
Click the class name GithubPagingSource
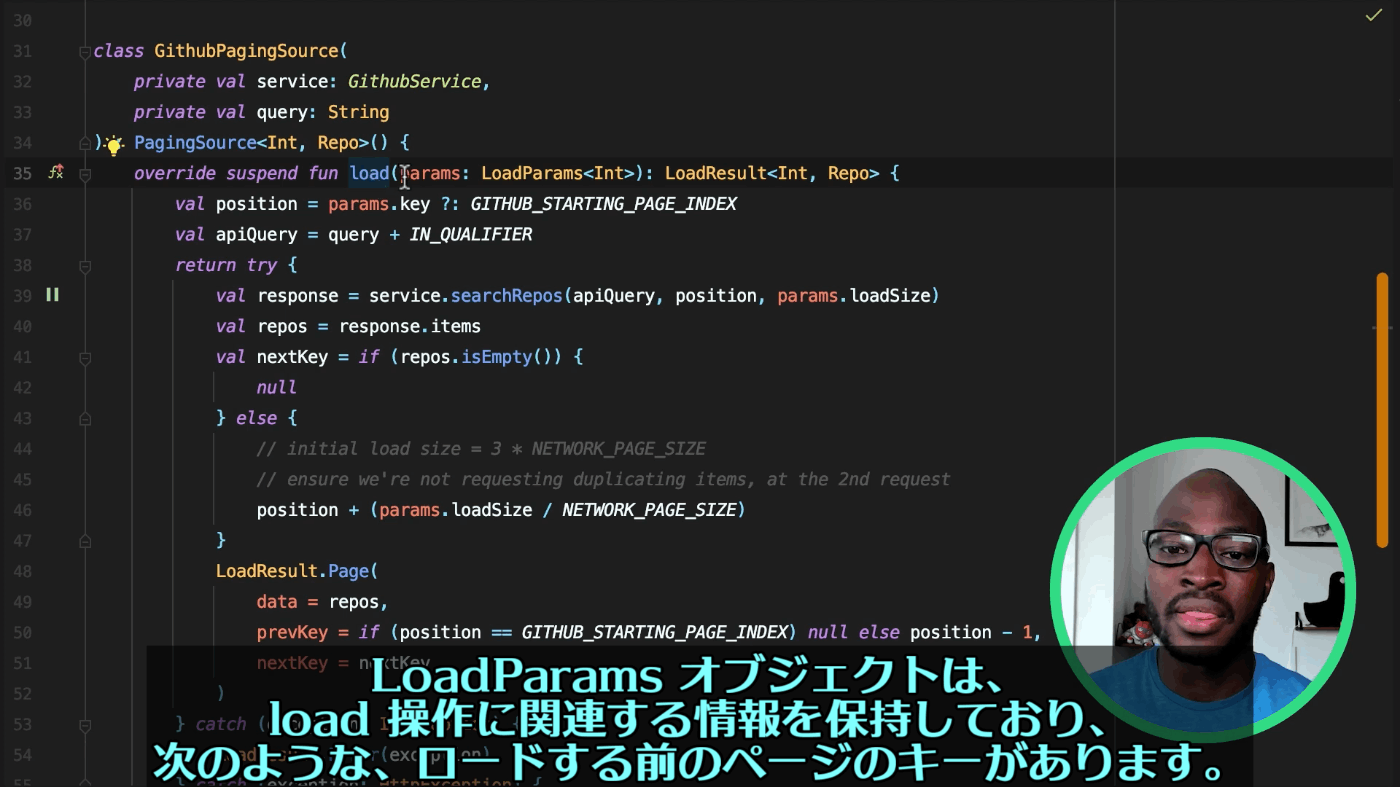[x=246, y=51]
